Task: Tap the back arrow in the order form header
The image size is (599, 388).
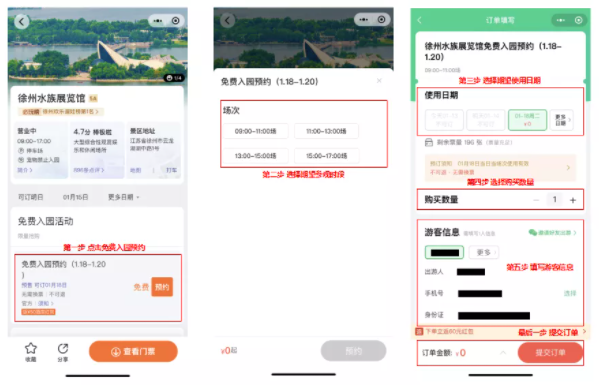Action: point(419,20)
